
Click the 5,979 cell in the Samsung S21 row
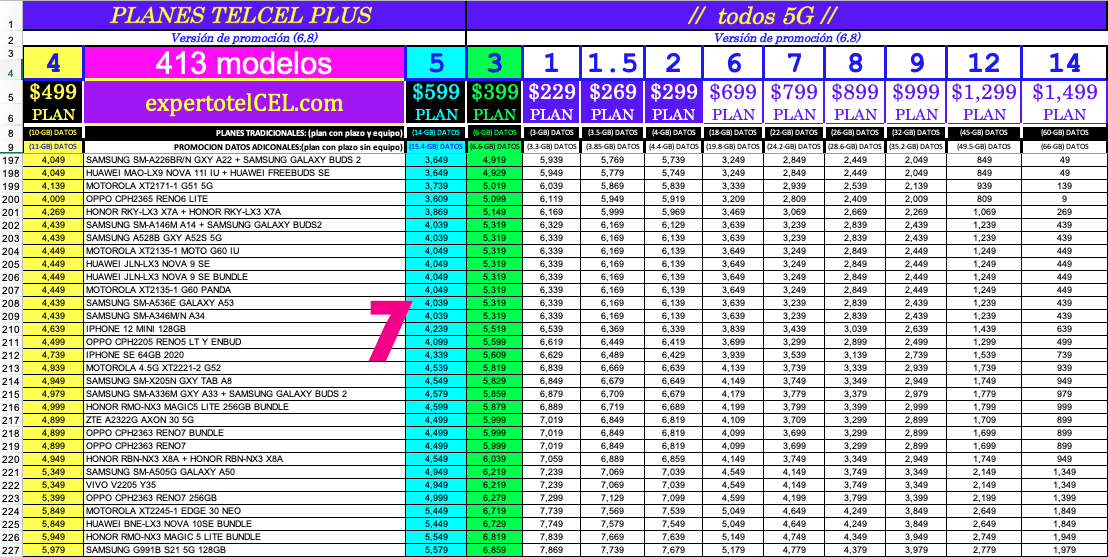tap(53, 550)
